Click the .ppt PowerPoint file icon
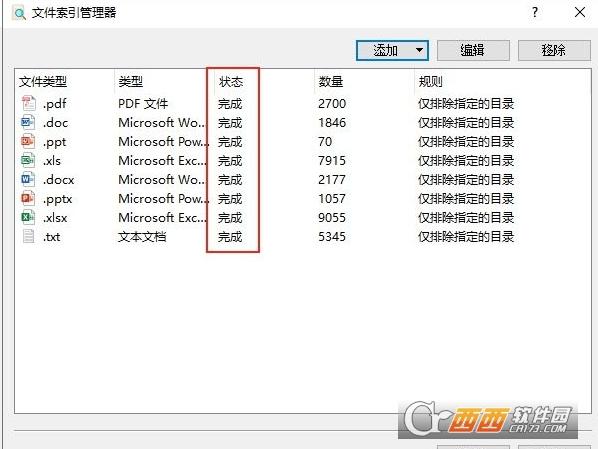Image resolution: width=598 pixels, height=449 pixels. (28, 142)
